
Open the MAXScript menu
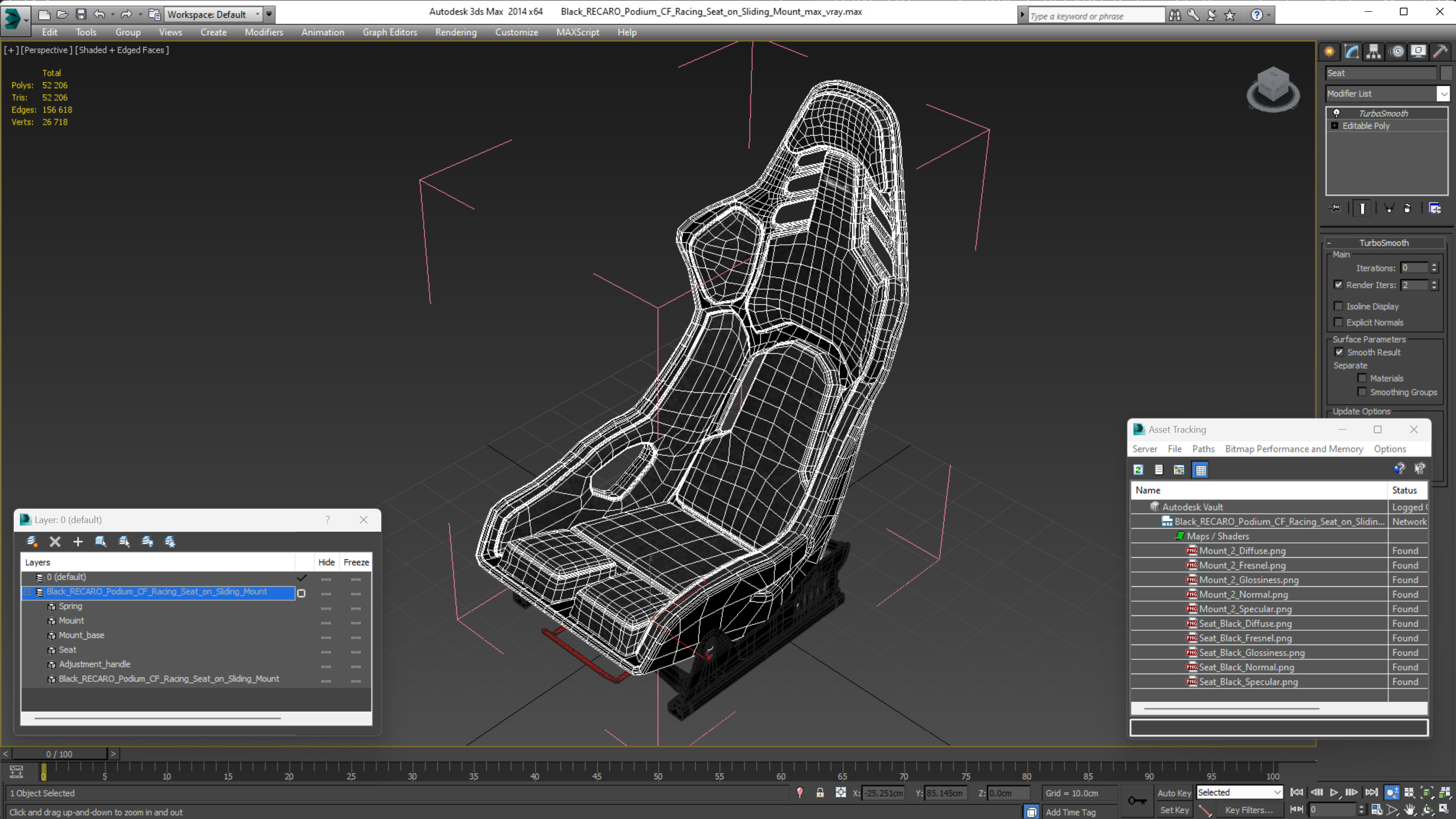[577, 32]
